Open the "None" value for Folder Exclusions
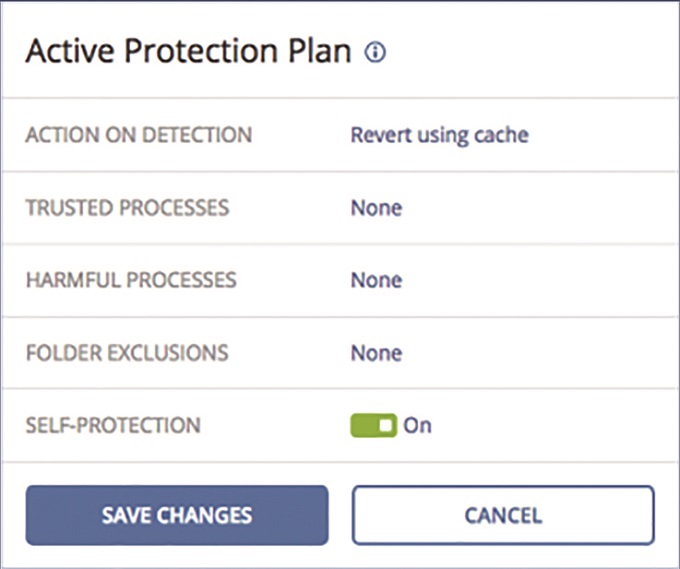Viewport: 680px width, 569px height. click(376, 353)
